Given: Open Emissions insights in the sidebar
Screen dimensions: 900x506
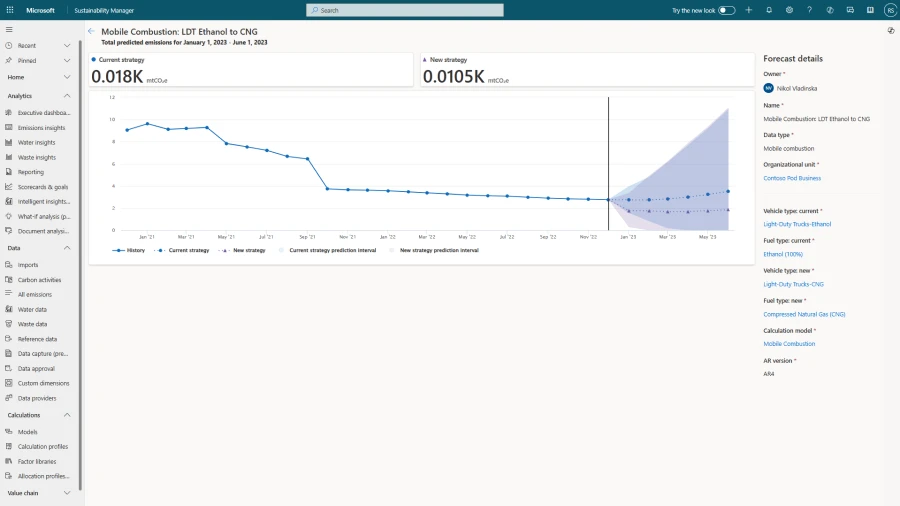Looking at the screenshot, I should [41, 128].
